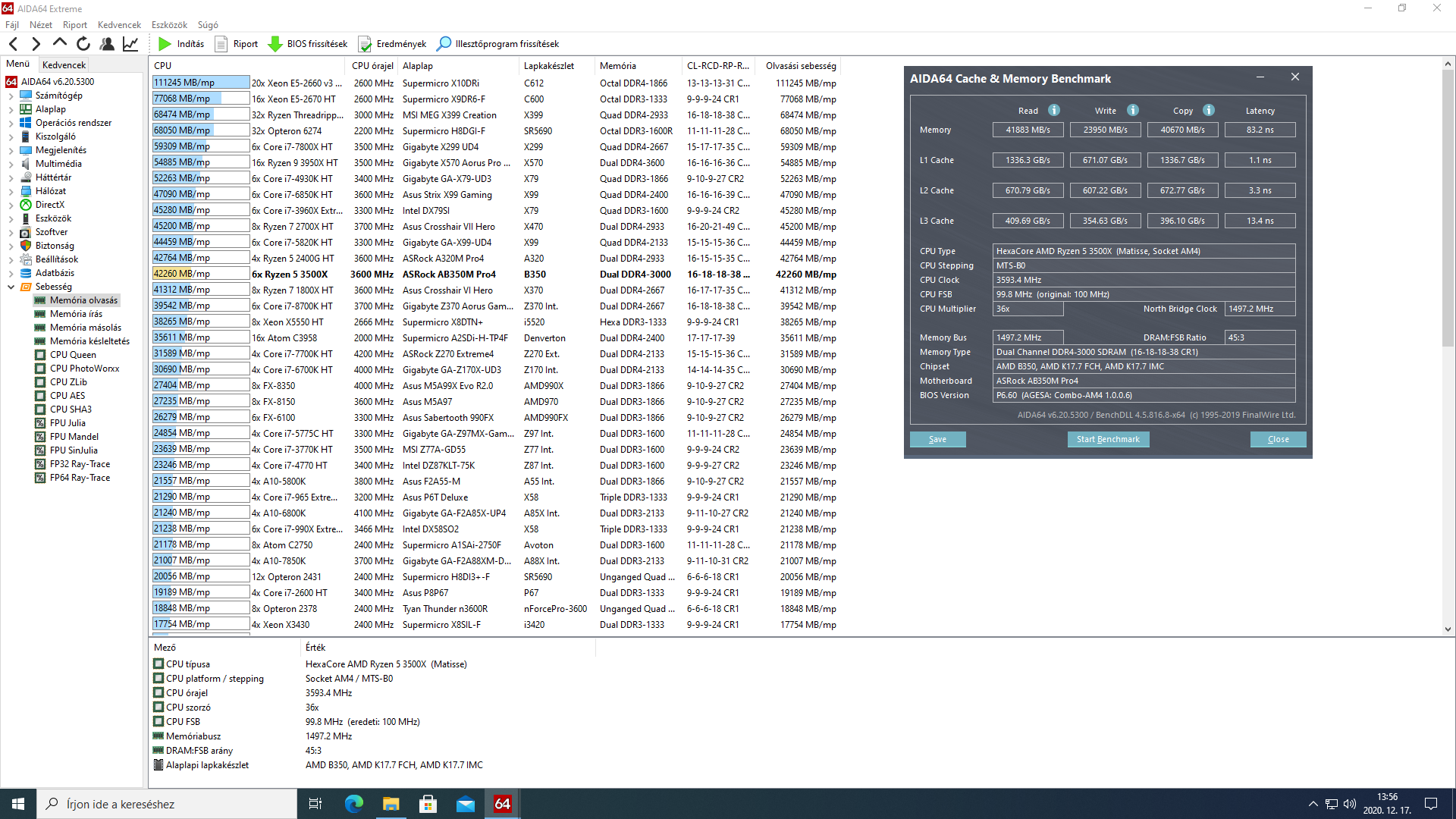
Task: Click the Windows search box
Action: [x=167, y=804]
